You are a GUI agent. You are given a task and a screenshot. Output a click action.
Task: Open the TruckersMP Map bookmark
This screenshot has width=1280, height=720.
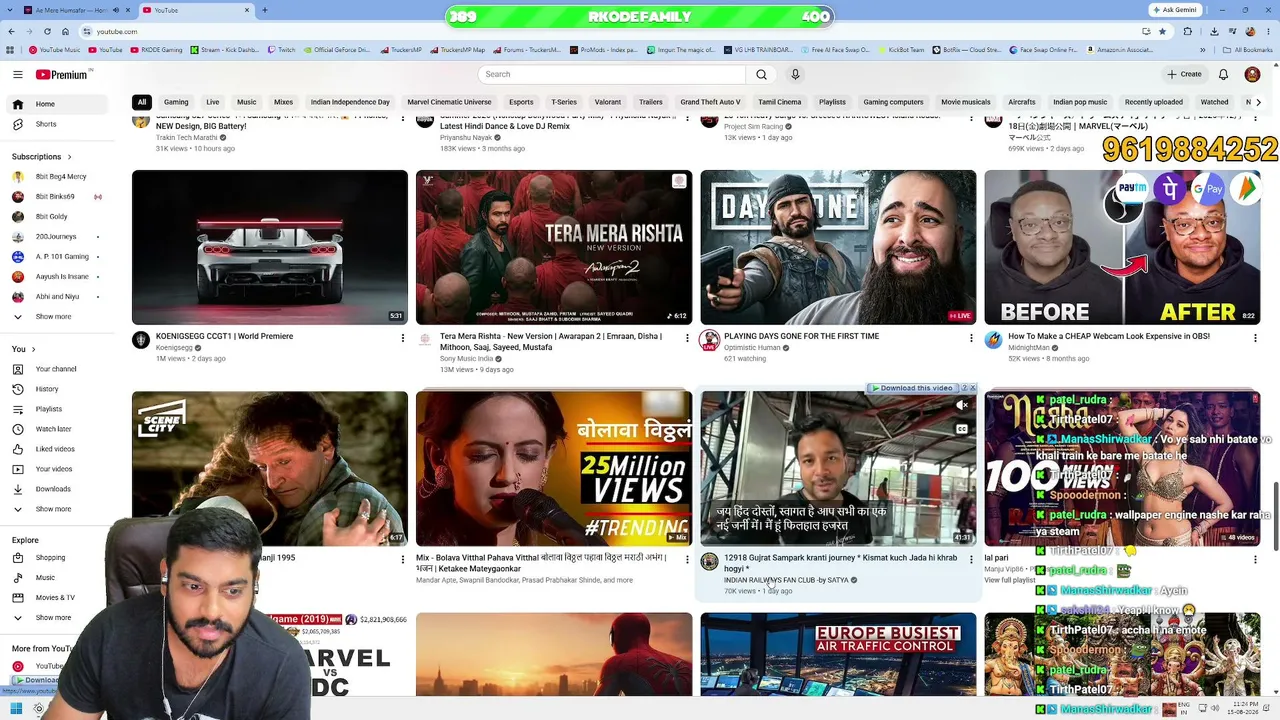[x=457, y=49]
